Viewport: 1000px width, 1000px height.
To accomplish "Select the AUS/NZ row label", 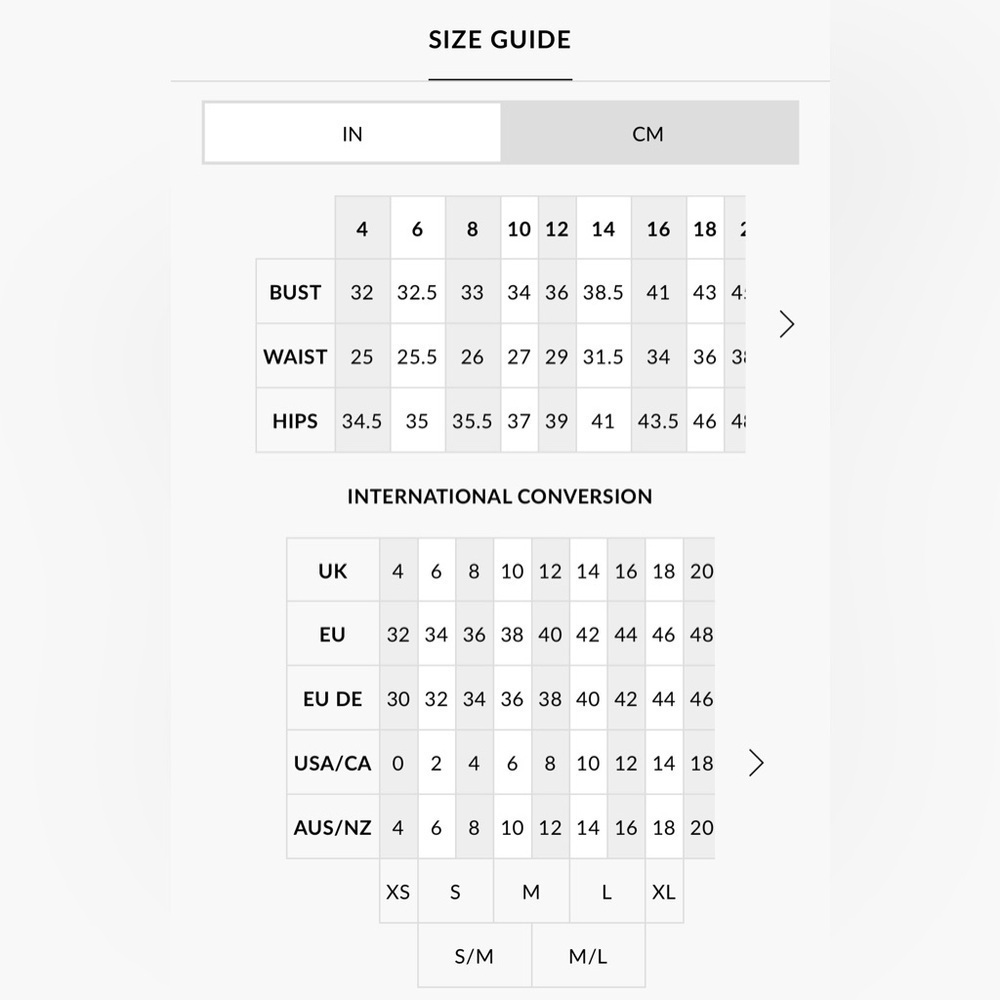I will (x=333, y=827).
